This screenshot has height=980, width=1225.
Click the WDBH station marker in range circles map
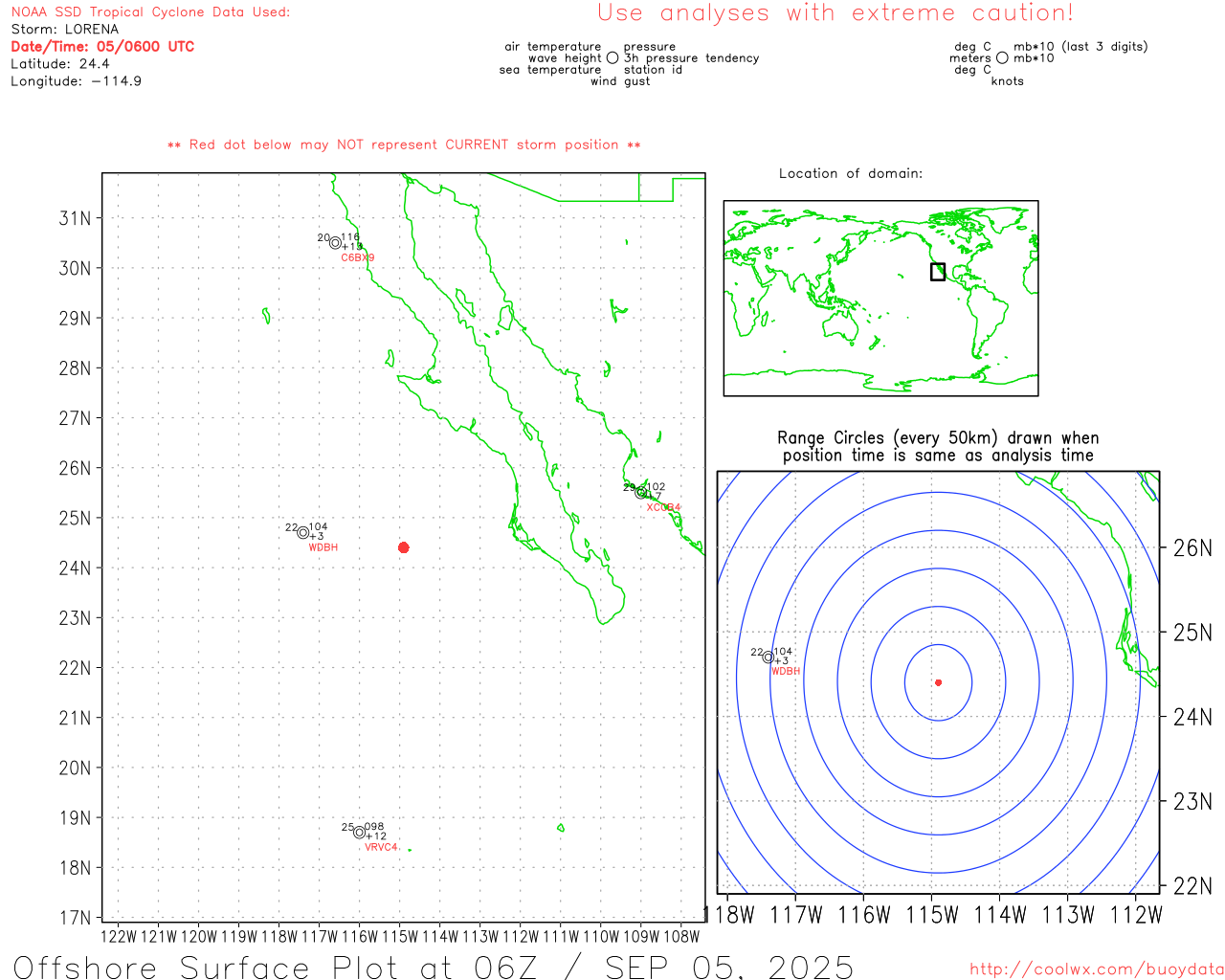click(x=768, y=657)
